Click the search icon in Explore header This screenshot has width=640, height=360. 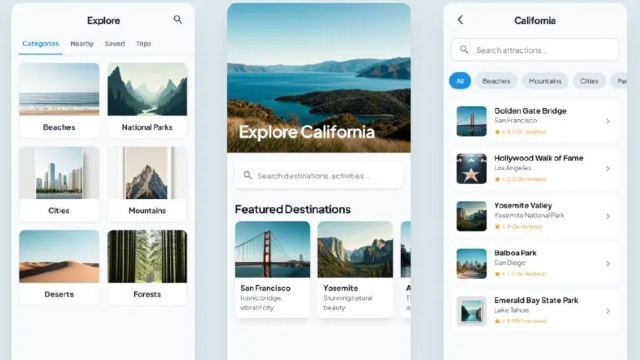[x=178, y=19]
